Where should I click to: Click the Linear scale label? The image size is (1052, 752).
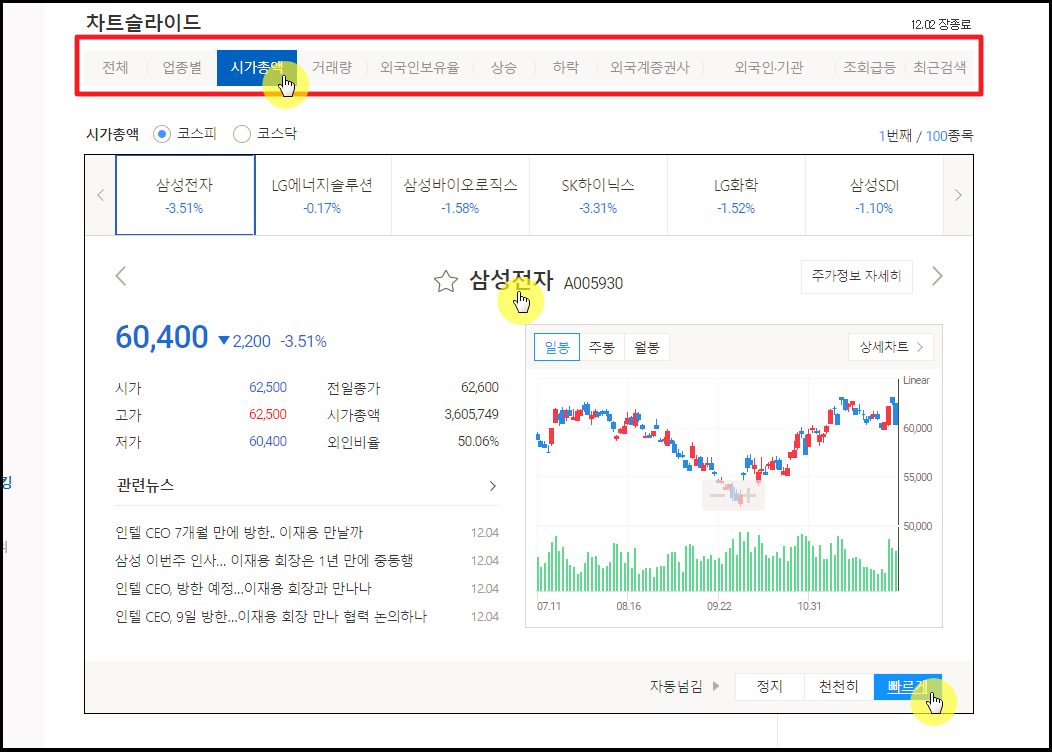(916, 380)
